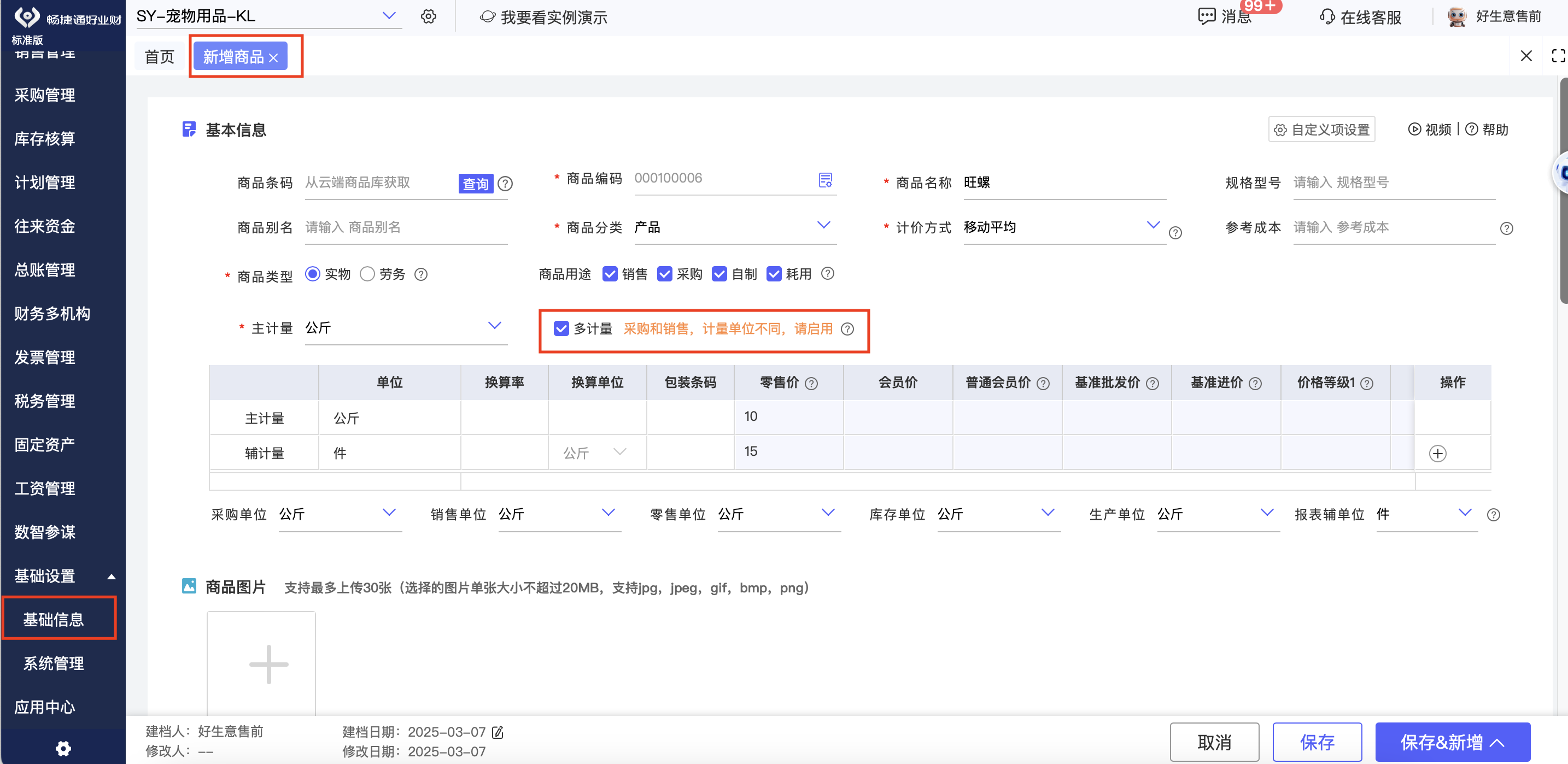
Task: Click 保存 button
Action: (1317, 742)
